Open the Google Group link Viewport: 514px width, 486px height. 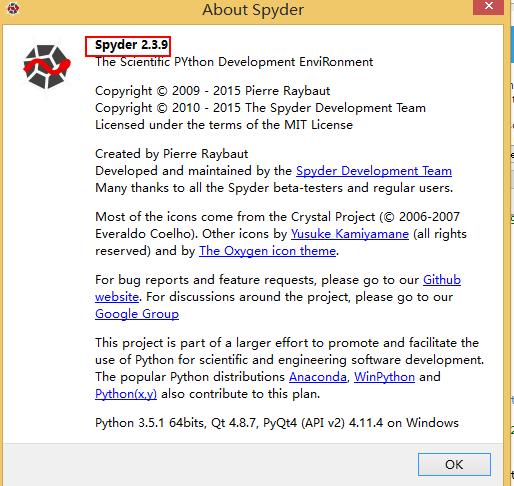coord(137,314)
